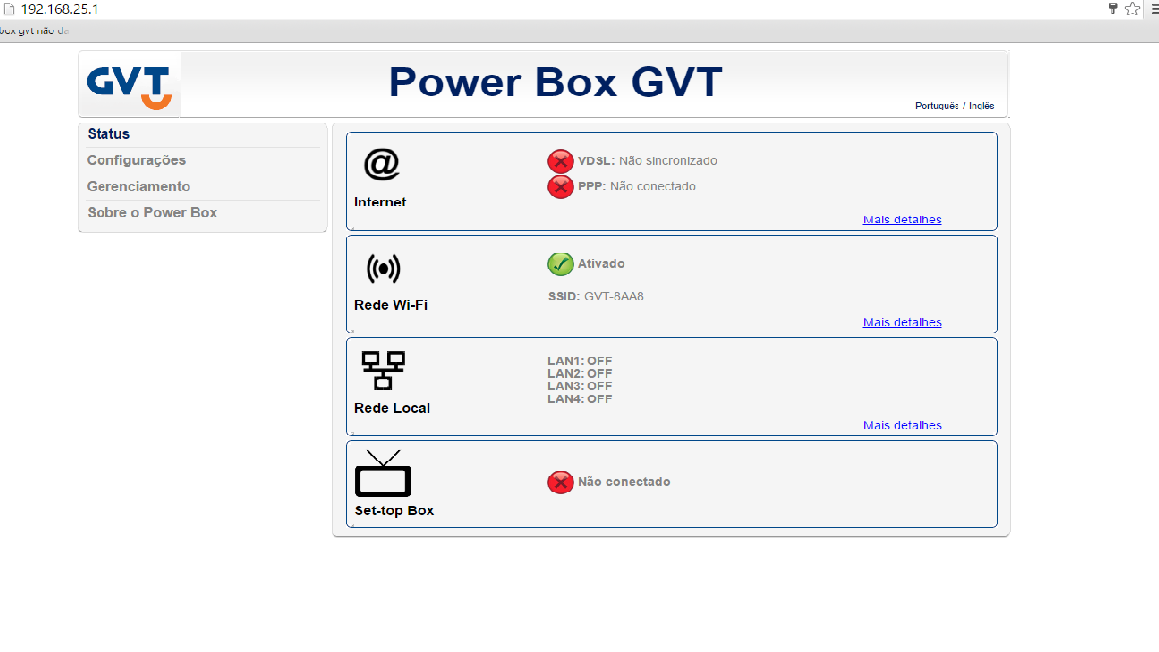This screenshot has width=1159, height=652.
Task: Switch language to Português
Action: point(937,106)
